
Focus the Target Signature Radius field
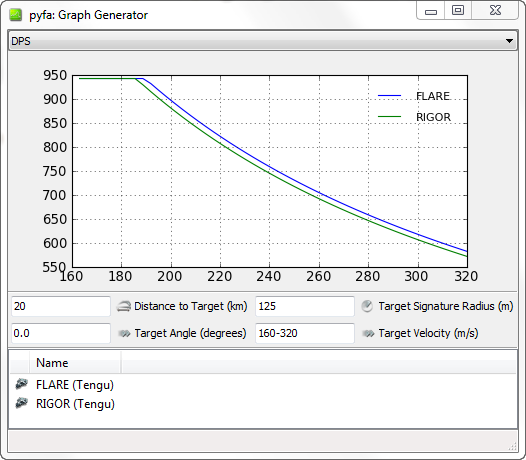pos(305,306)
